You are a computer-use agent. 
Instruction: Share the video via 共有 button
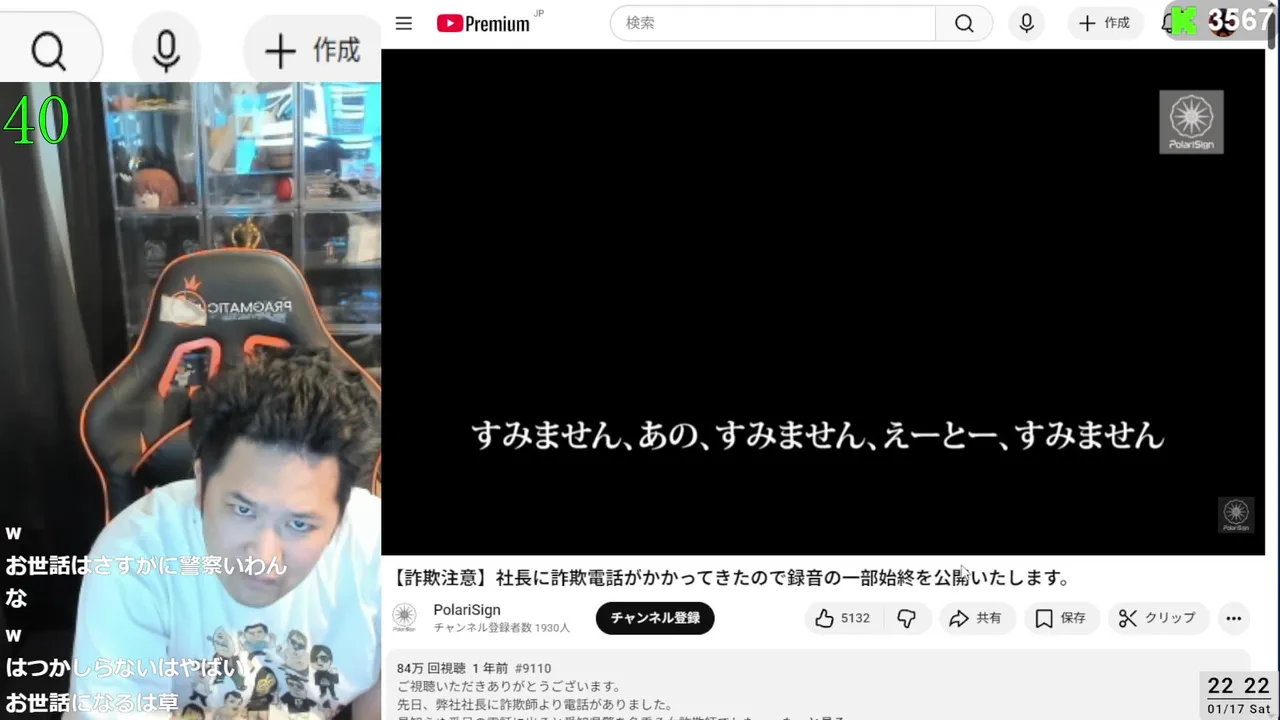click(x=975, y=618)
